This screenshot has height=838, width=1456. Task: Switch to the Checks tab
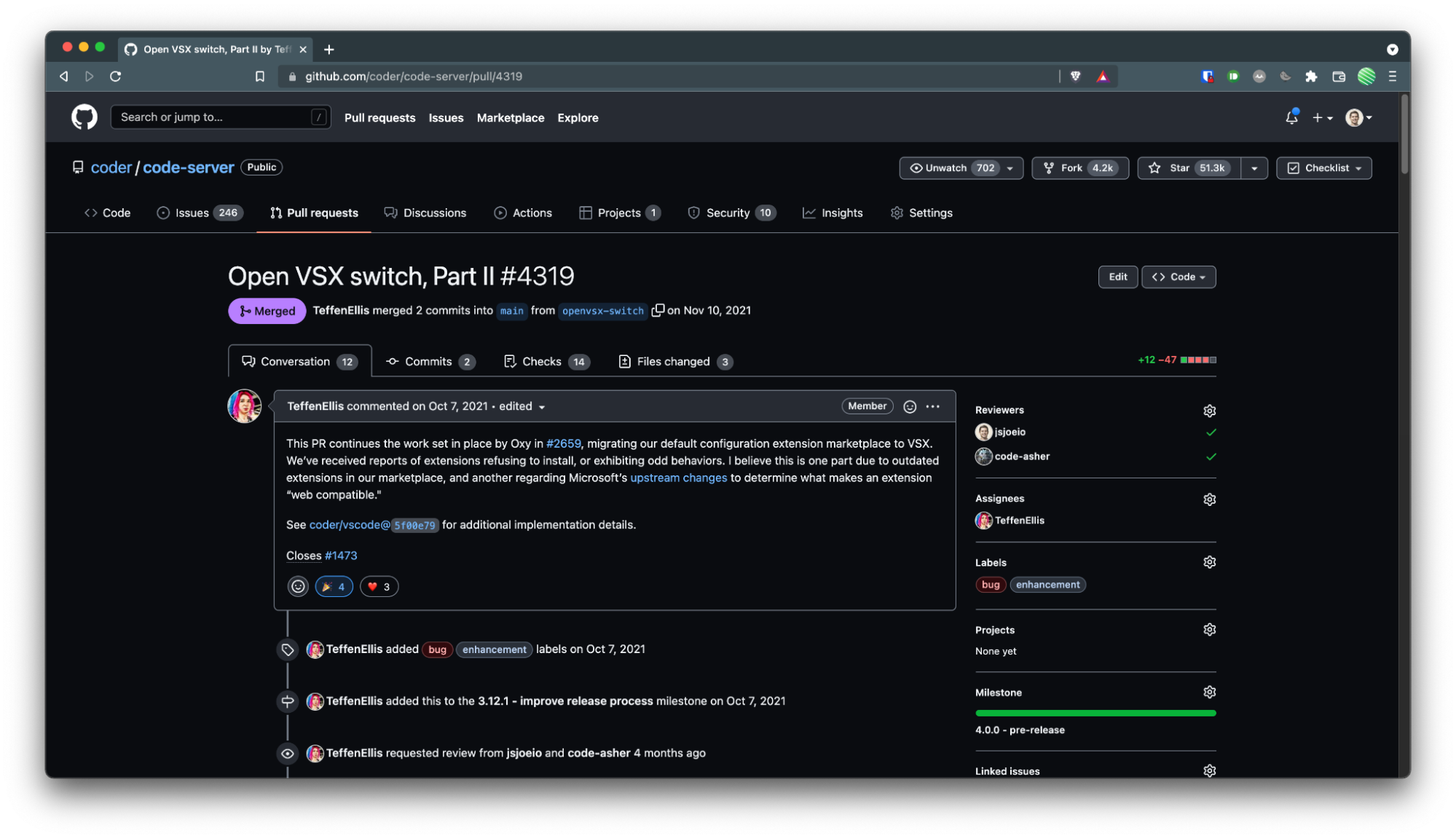547,362
